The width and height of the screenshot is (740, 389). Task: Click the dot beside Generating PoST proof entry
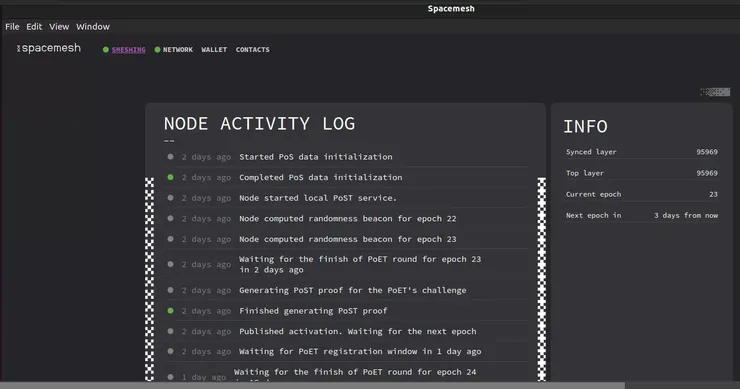[x=170, y=290]
